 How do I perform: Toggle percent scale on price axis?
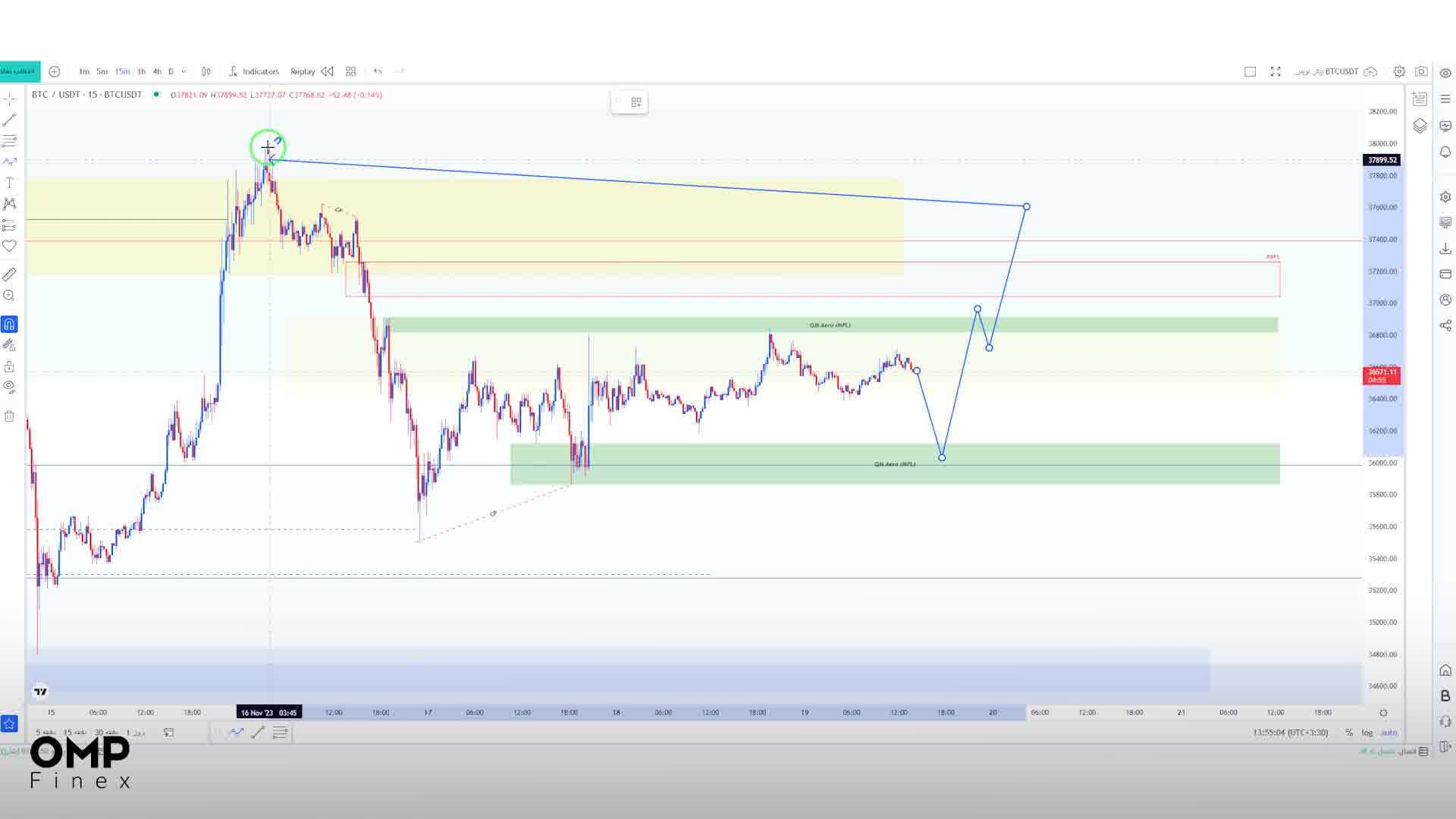[1349, 733]
